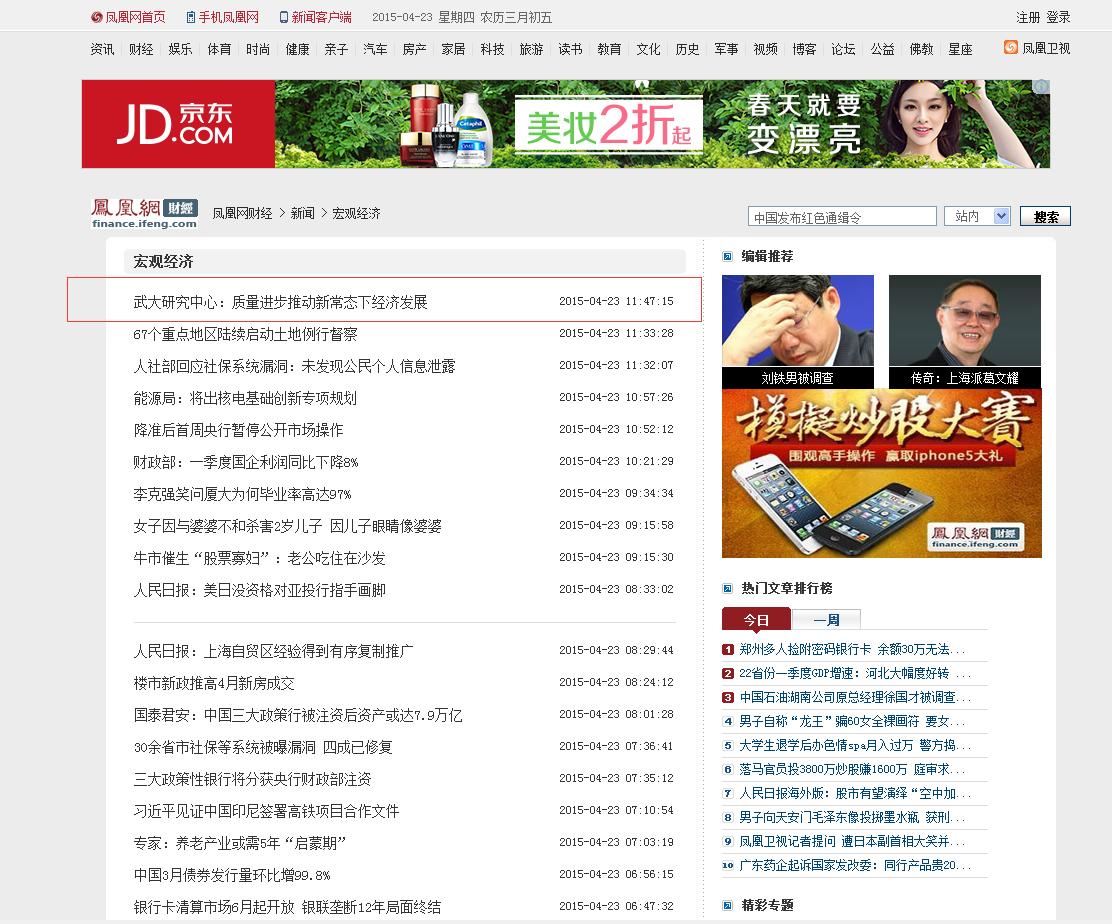Click the 模拟炒股大赛 iPhone banner
This screenshot has width=1112, height=924.
point(881,473)
